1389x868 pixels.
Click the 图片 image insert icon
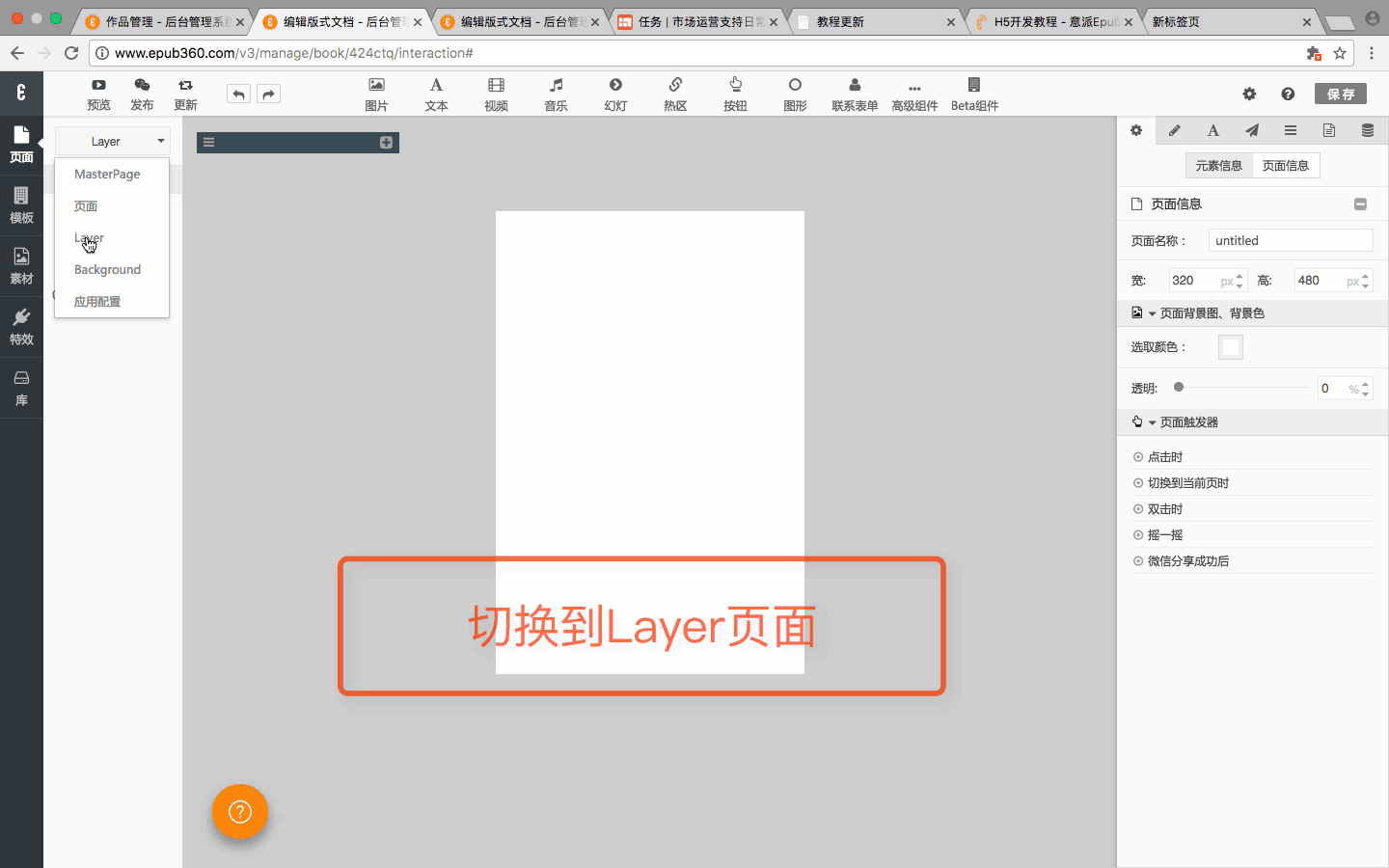tap(376, 94)
